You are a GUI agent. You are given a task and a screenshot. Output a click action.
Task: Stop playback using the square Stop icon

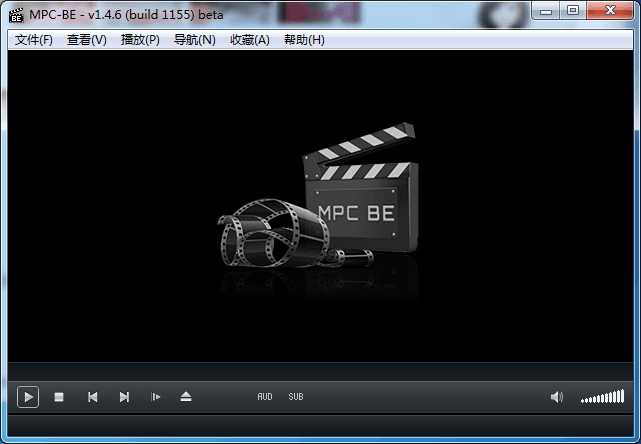[x=59, y=397]
